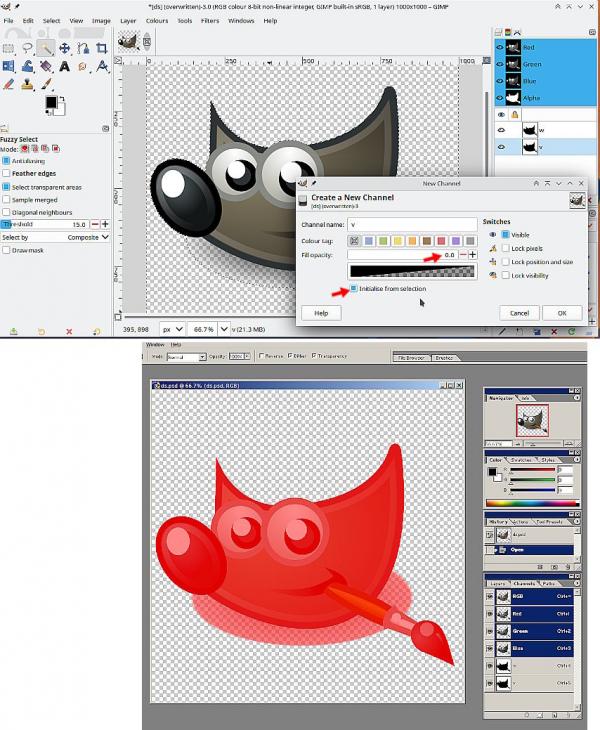
Task: Hide the Alpha channel eye in GIMP
Action: [x=500, y=98]
